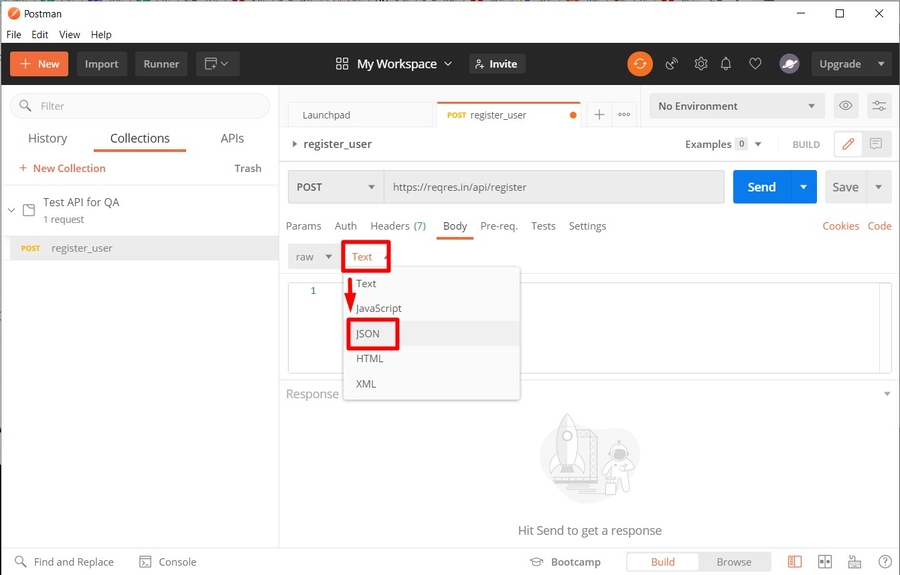This screenshot has height=575, width=900.
Task: Open the satellite capture requests icon
Action: tap(672, 64)
